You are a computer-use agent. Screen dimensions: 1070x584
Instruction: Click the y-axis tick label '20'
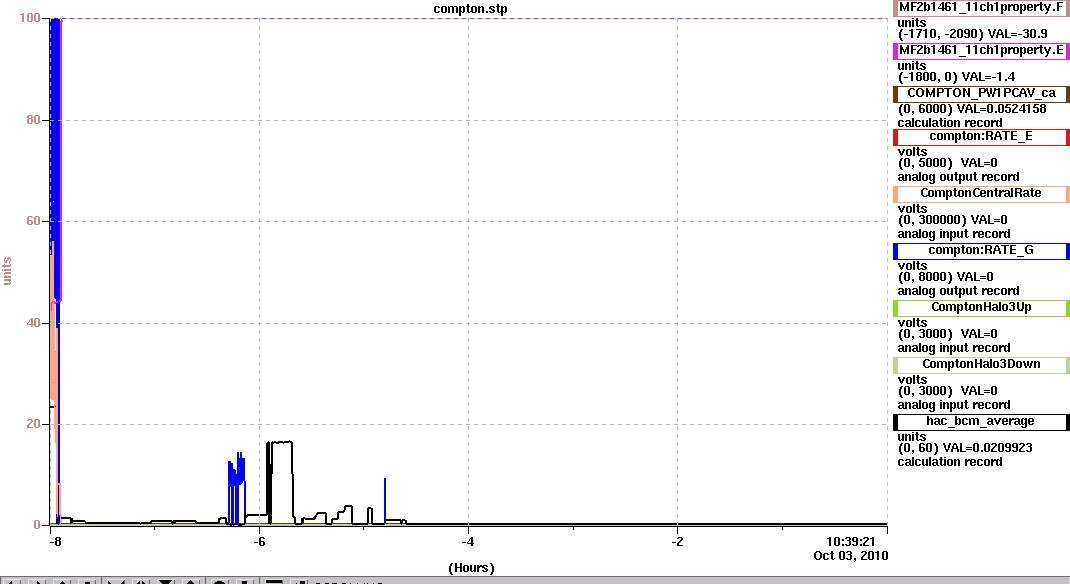point(33,424)
